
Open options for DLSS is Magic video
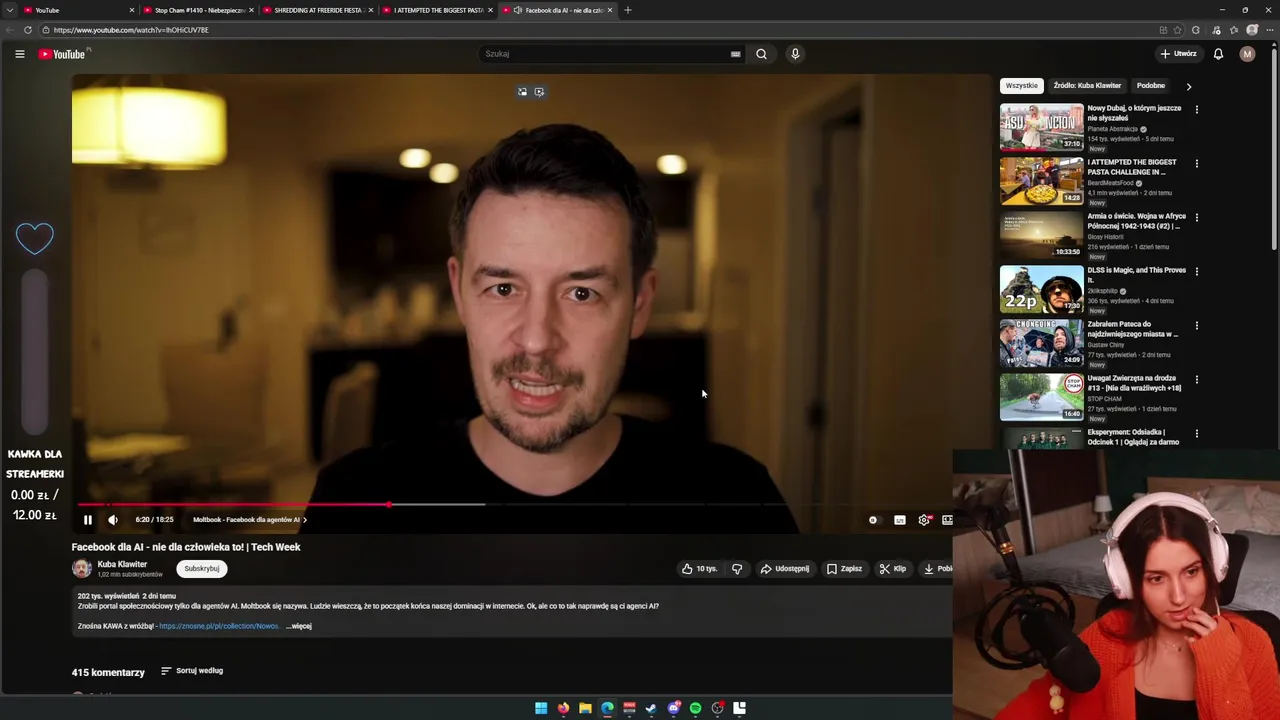[1197, 272]
